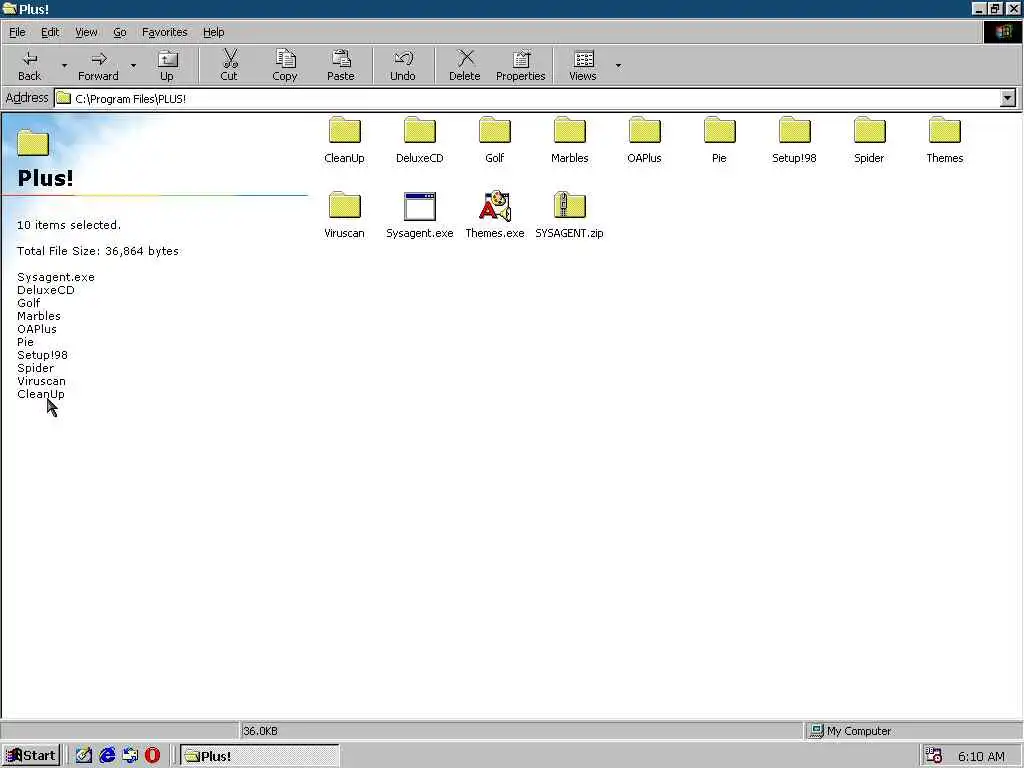Image resolution: width=1024 pixels, height=768 pixels.
Task: Select the Spider folder icon
Action: coord(870,131)
